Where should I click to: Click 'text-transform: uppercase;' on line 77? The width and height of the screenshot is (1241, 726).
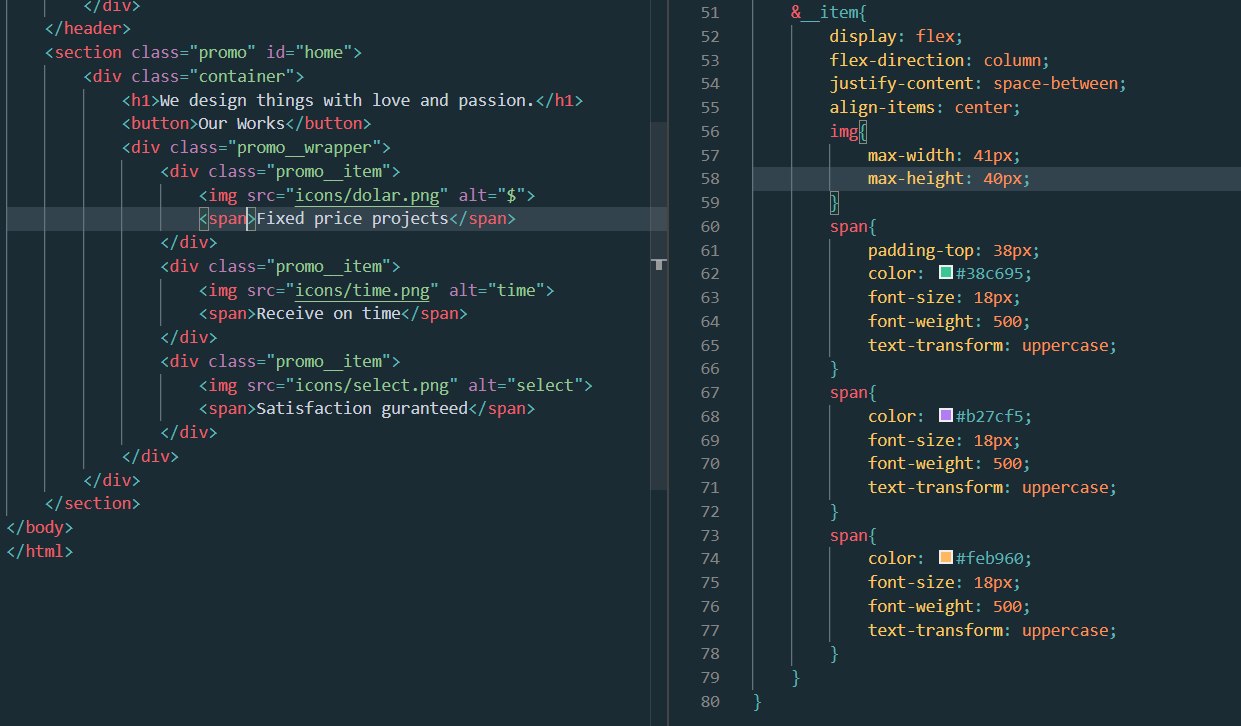point(992,630)
